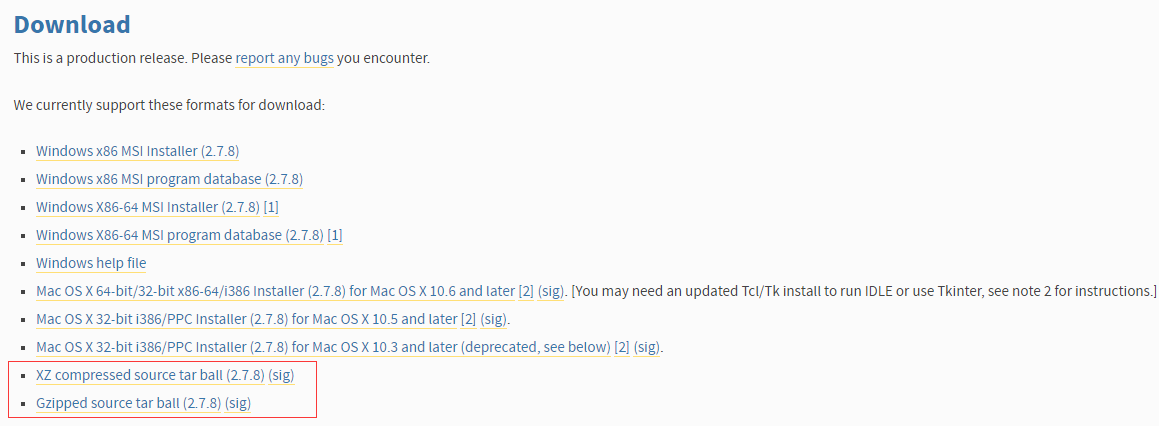Click footnote [2] beside Mac OS X 10.5 installer
The image size is (1159, 426).
click(468, 320)
